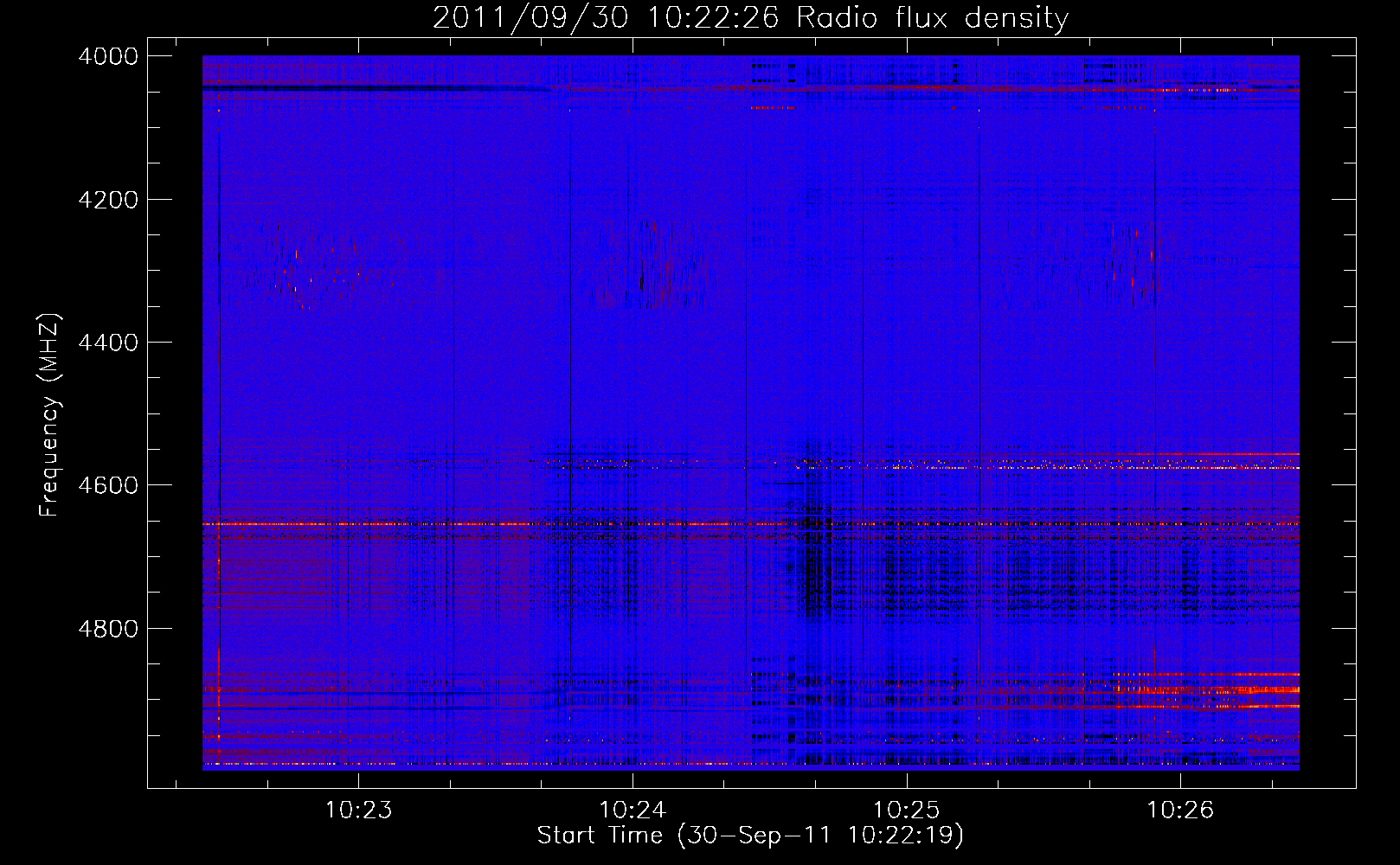Click the 10:23 time tick label
Image resolution: width=1400 pixels, height=865 pixels.
(358, 811)
